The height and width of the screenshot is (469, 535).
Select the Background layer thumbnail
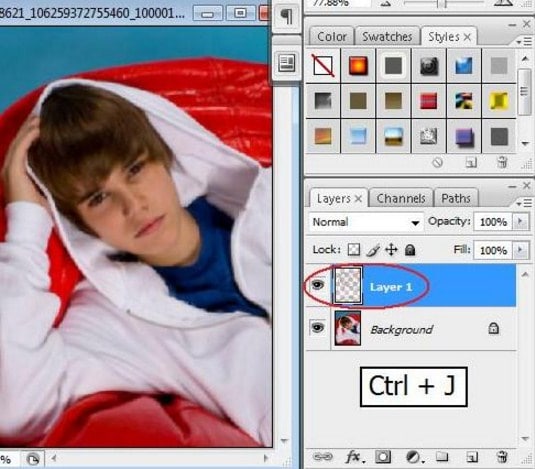(348, 328)
